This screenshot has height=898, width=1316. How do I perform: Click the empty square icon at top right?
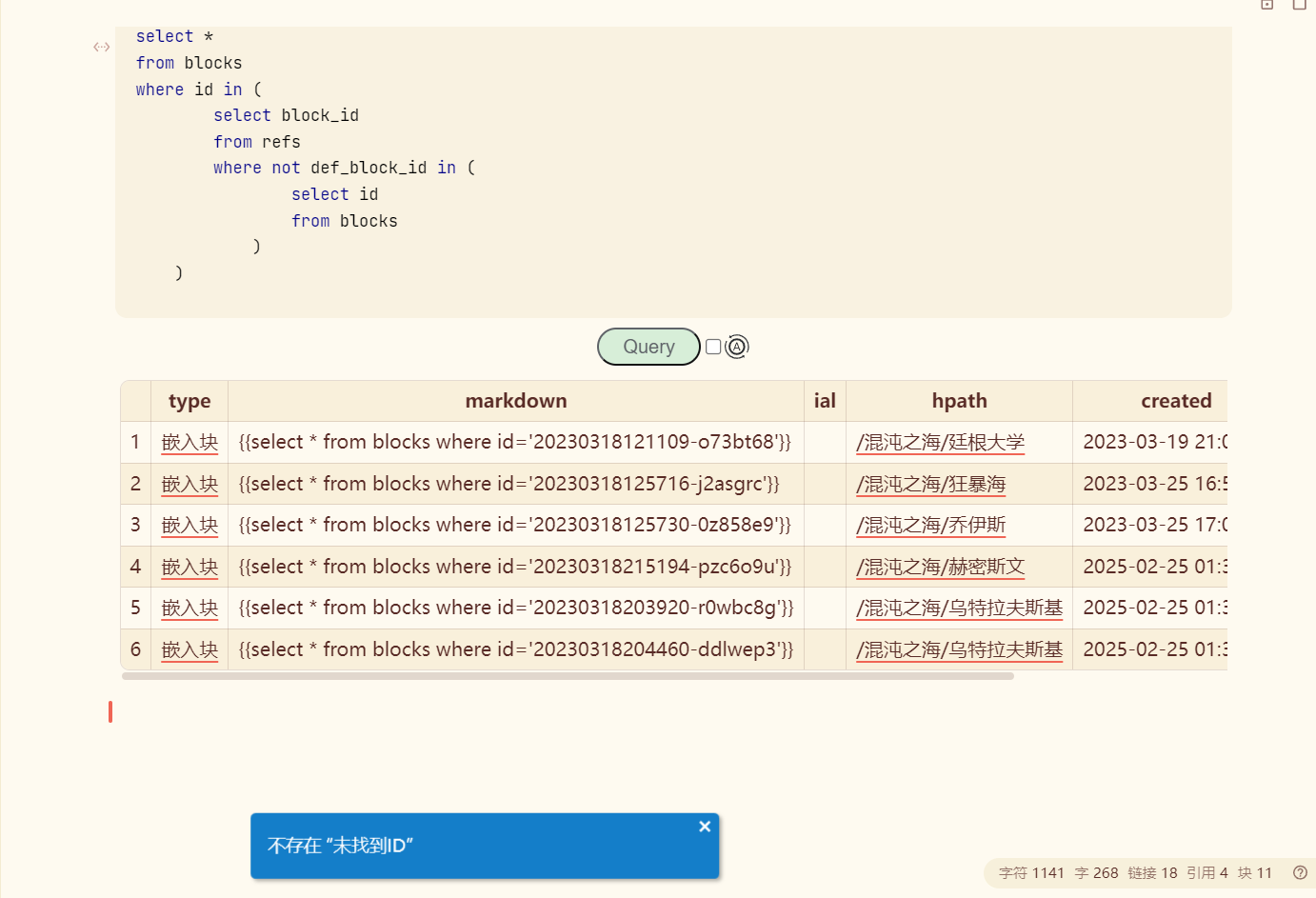coord(1299,5)
